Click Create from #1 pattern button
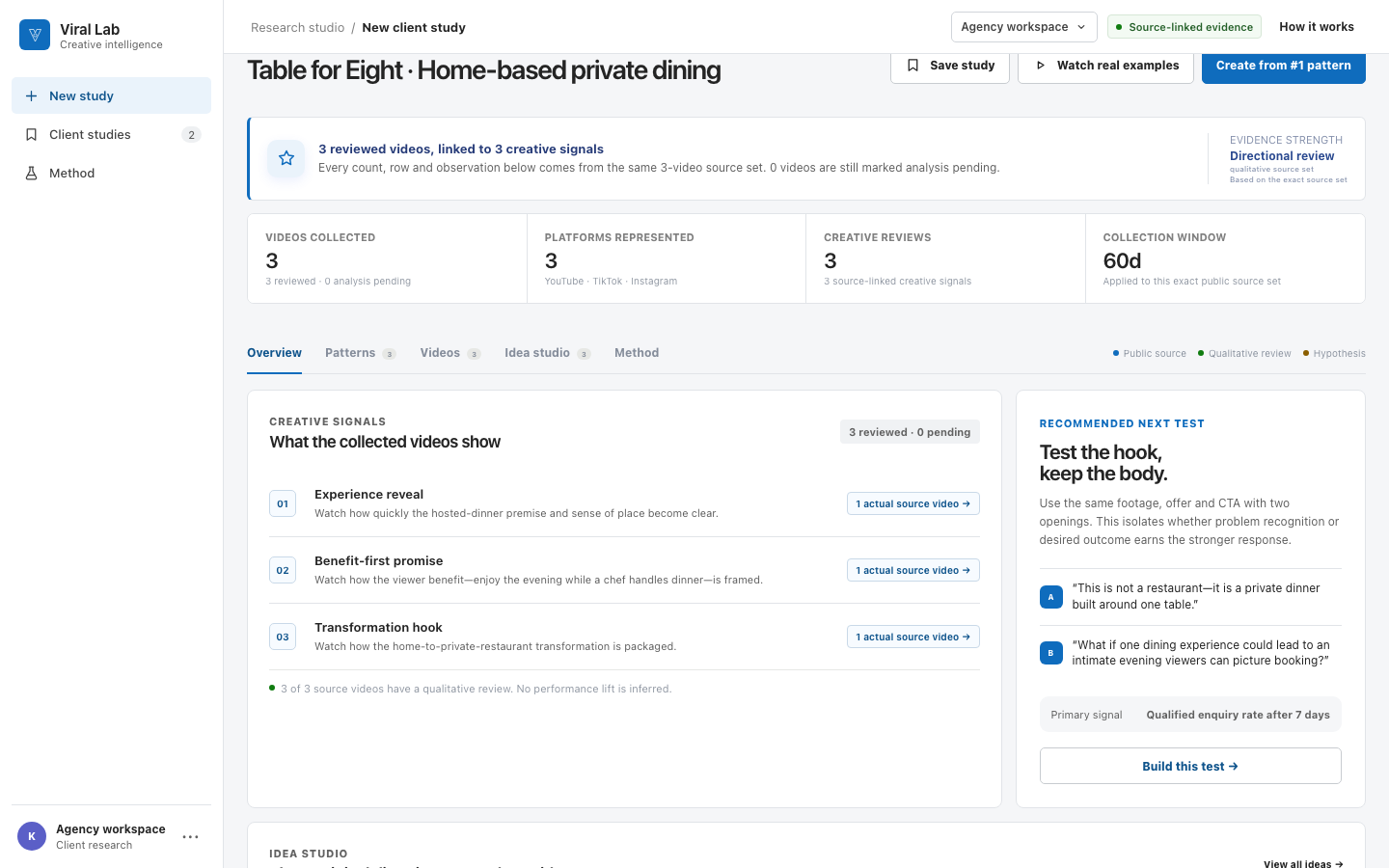Screen dimensions: 1389x868 [1284, 66]
